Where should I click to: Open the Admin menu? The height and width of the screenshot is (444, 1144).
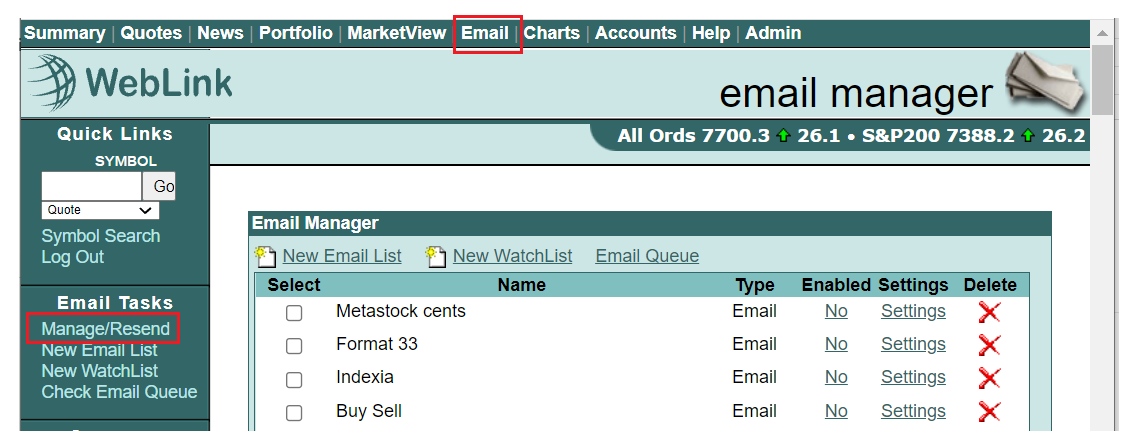tap(773, 34)
